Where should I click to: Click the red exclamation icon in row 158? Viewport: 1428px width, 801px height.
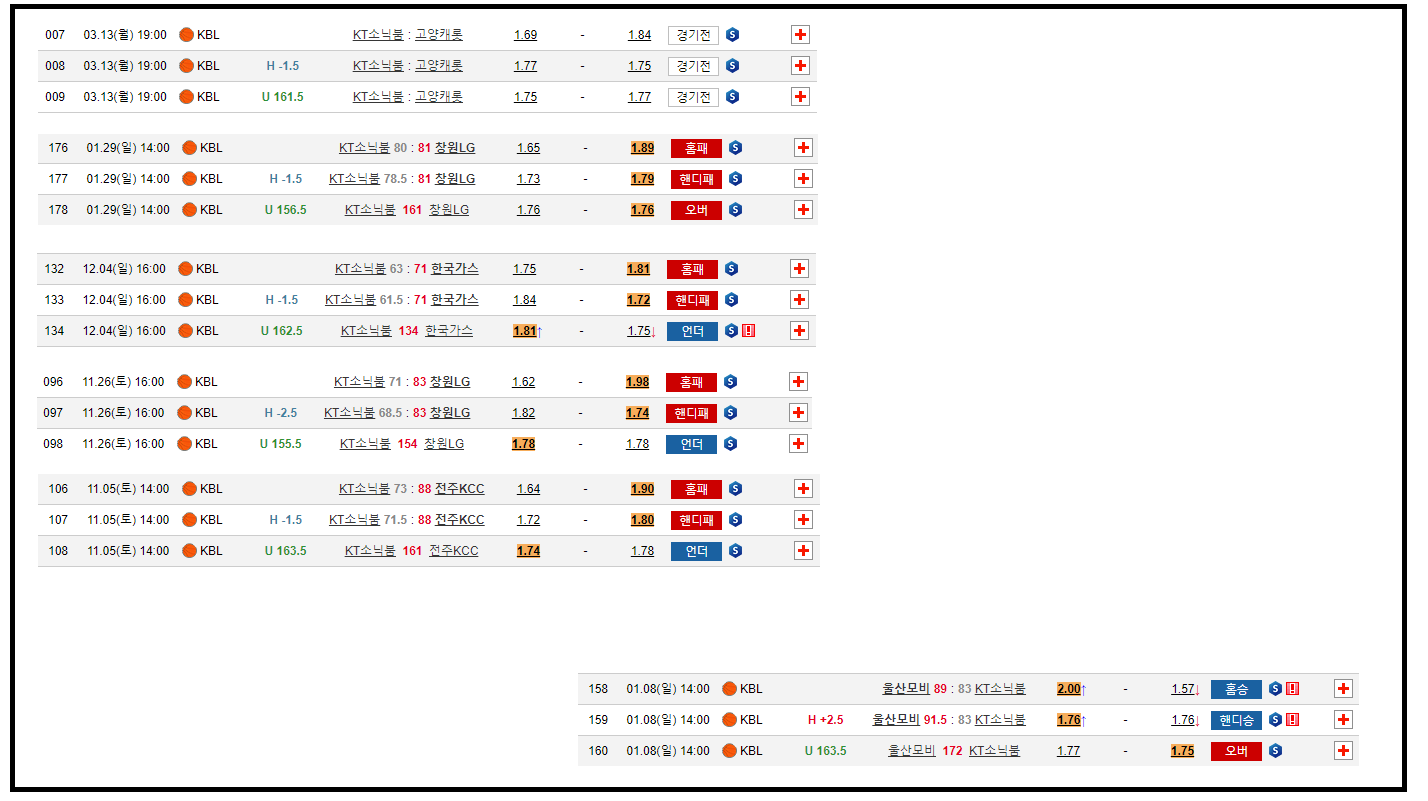click(x=1292, y=689)
